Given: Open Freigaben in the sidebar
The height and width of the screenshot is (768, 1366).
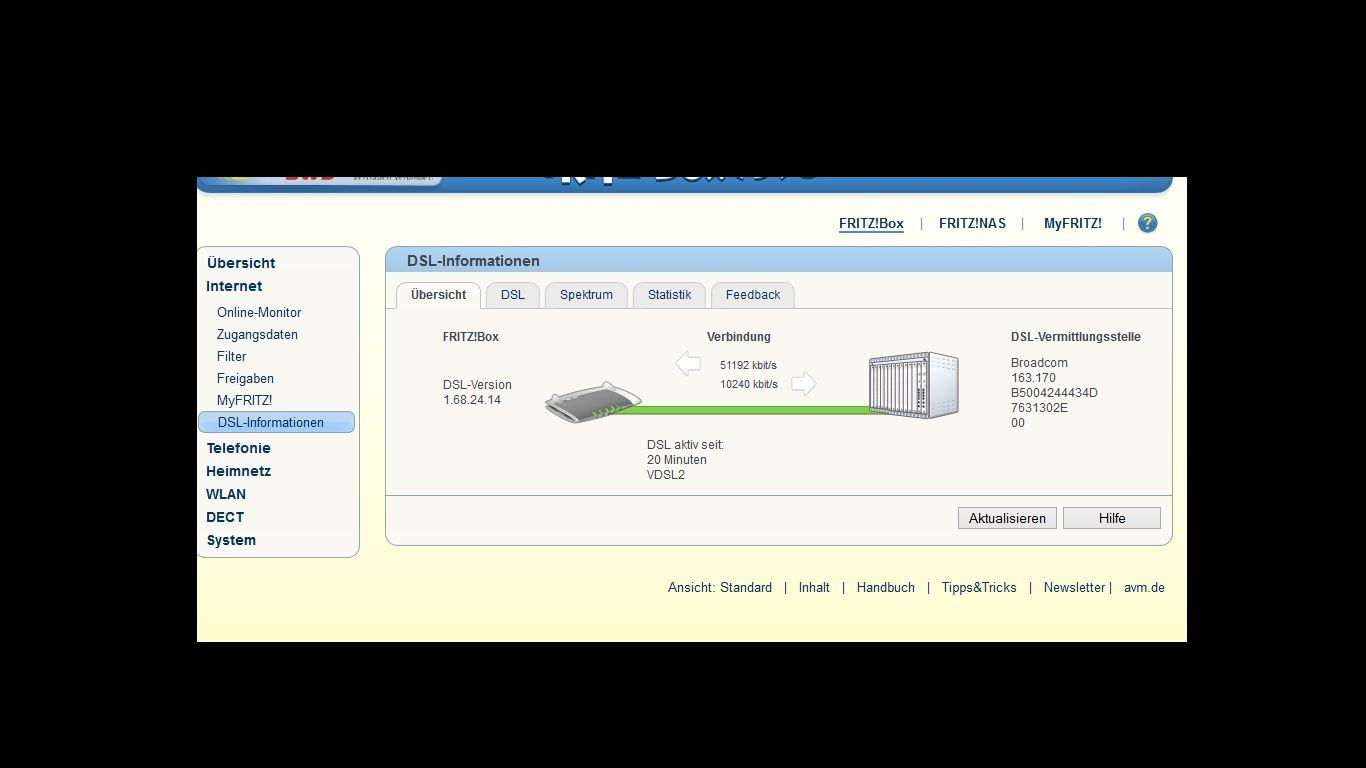Looking at the screenshot, I should 245,378.
